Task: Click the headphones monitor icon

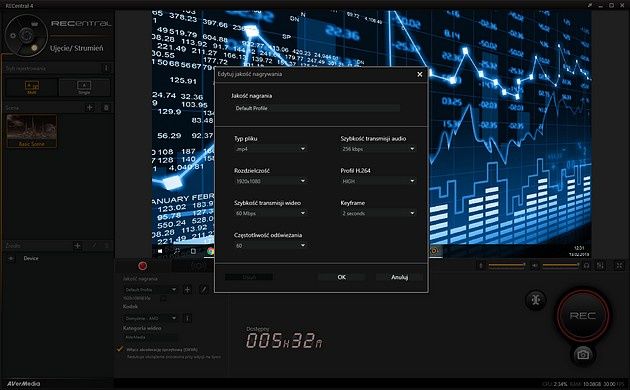Action: pos(586,265)
